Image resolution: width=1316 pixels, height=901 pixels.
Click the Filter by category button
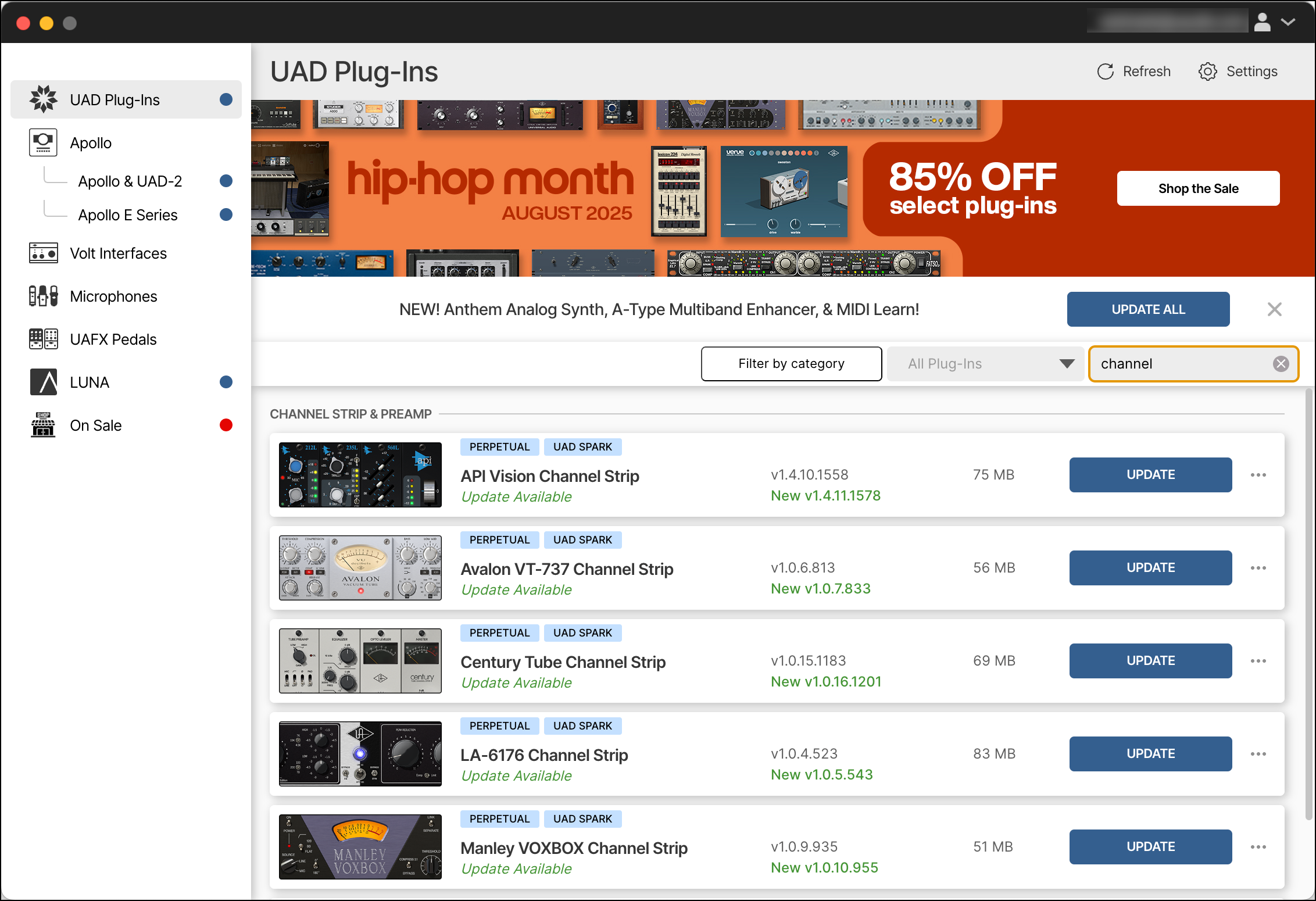[791, 364]
